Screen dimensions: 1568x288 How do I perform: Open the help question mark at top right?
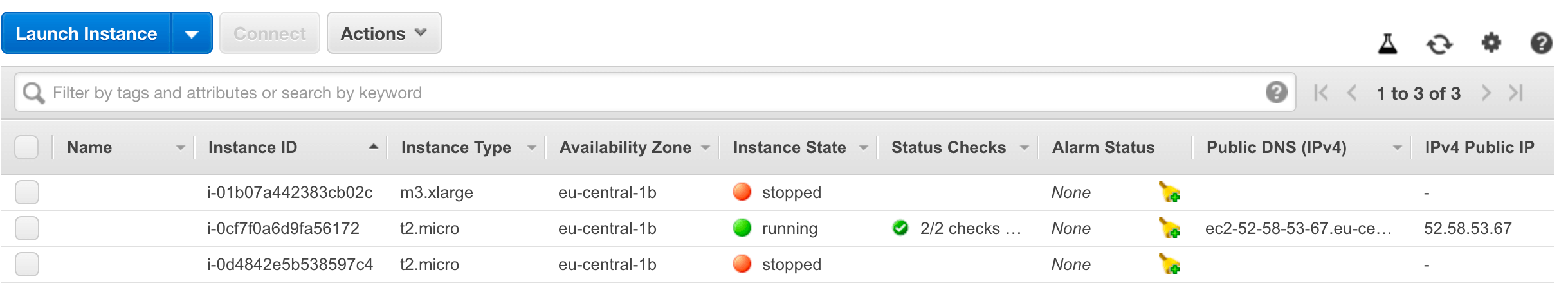coord(1541,43)
